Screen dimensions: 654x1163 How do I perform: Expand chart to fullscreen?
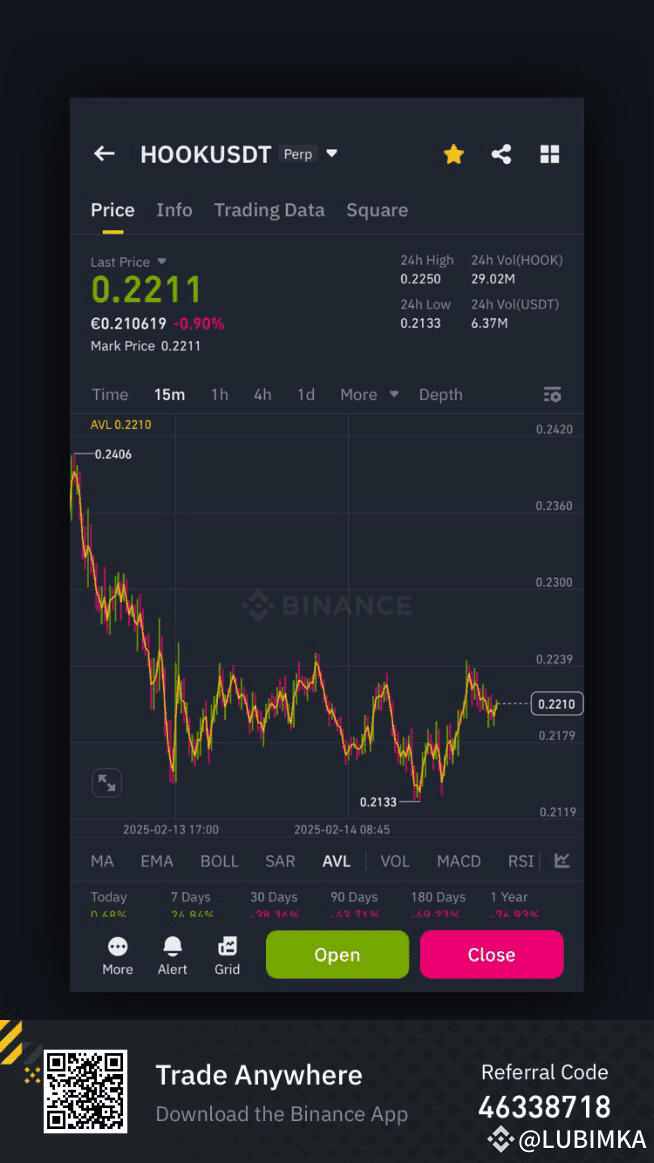106,782
